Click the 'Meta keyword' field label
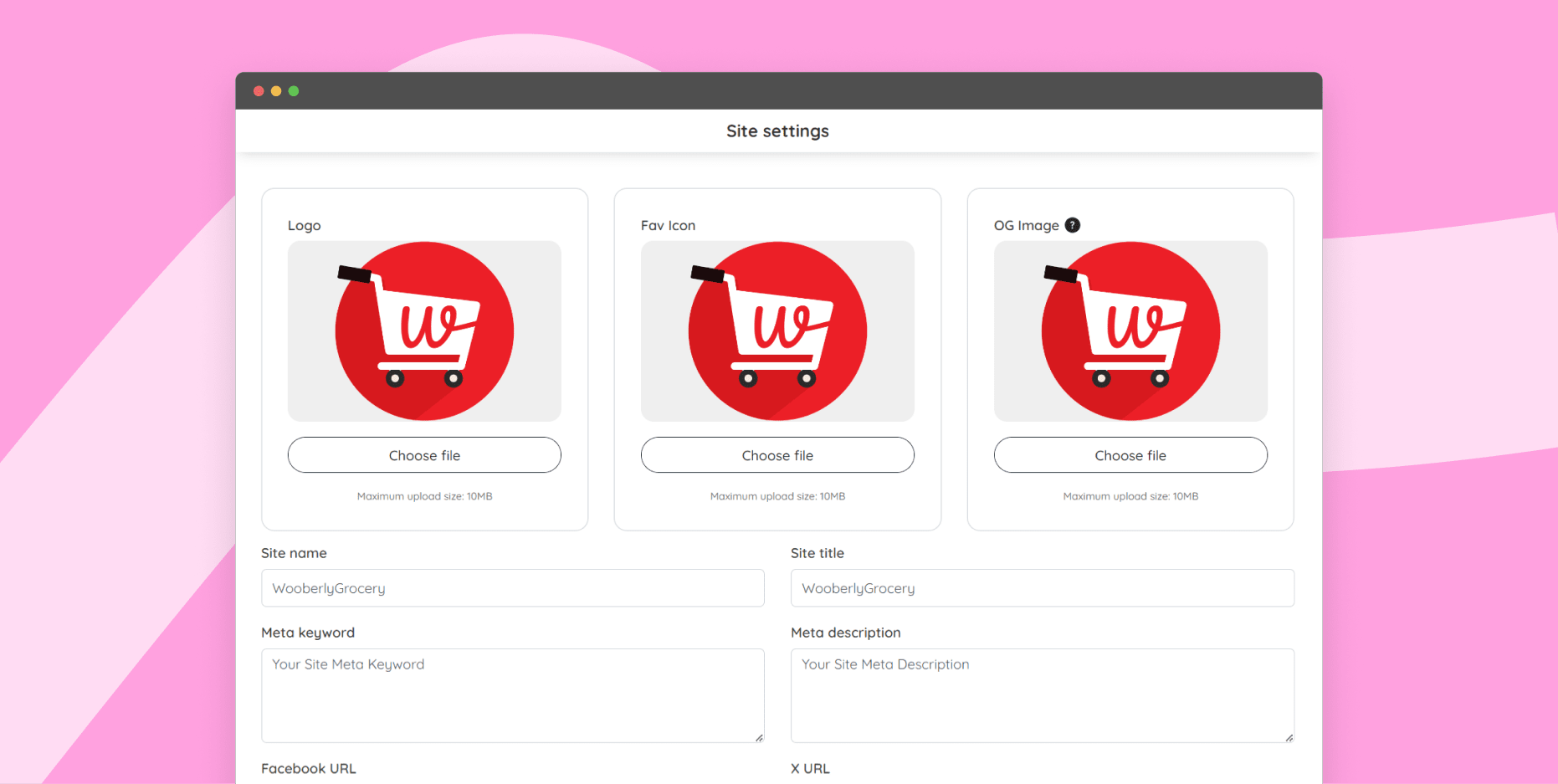This screenshot has width=1558, height=784. click(x=308, y=633)
